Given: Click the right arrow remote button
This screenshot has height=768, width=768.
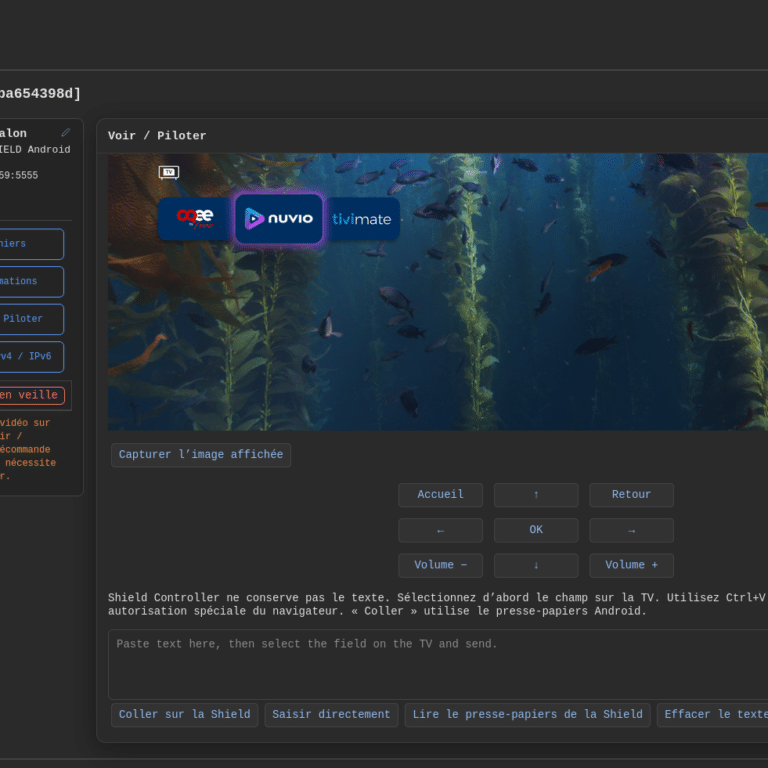Looking at the screenshot, I should (631, 530).
